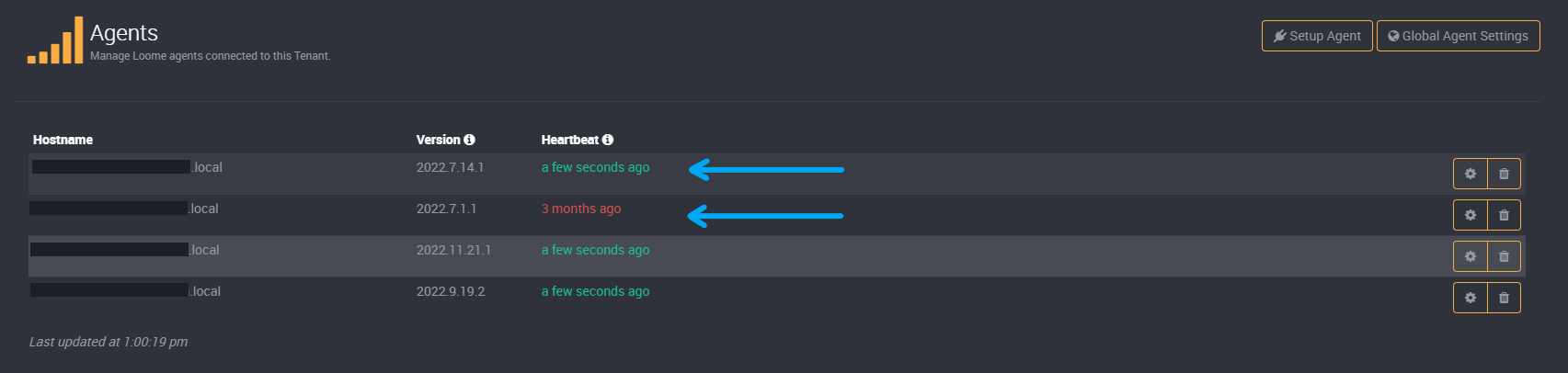Open settings for the 2022.7.1.1 agent

point(1470,215)
